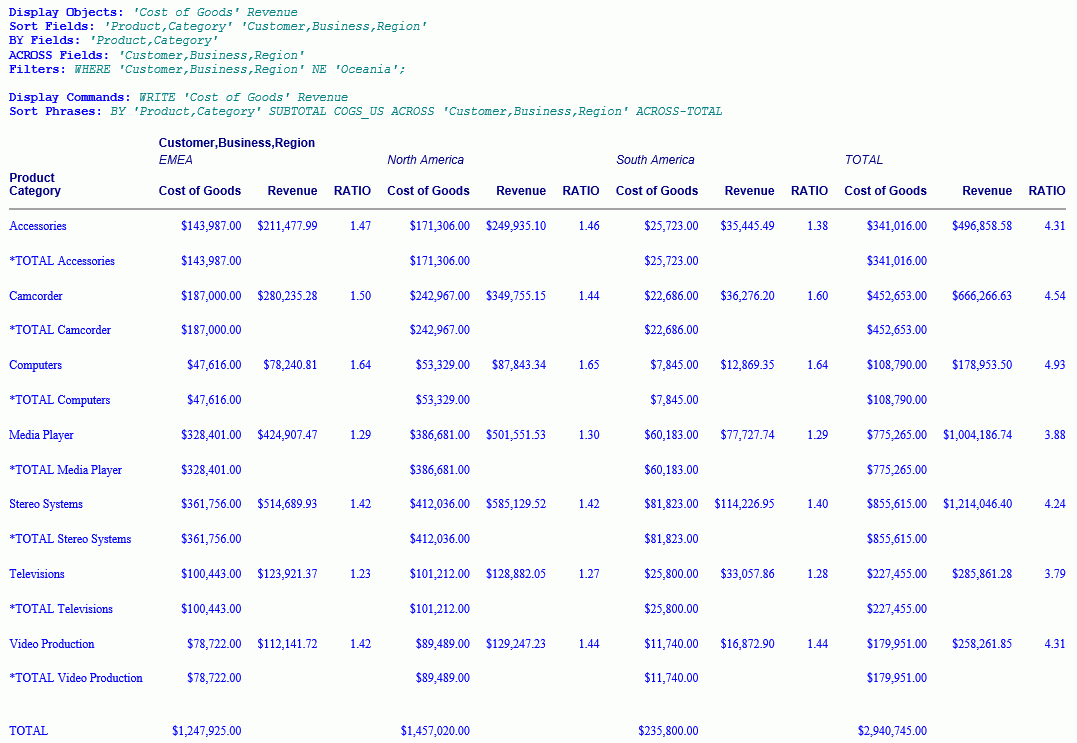1077x743 pixels.
Task: Click the grand total cost value $2,940,745.00
Action: [x=892, y=731]
